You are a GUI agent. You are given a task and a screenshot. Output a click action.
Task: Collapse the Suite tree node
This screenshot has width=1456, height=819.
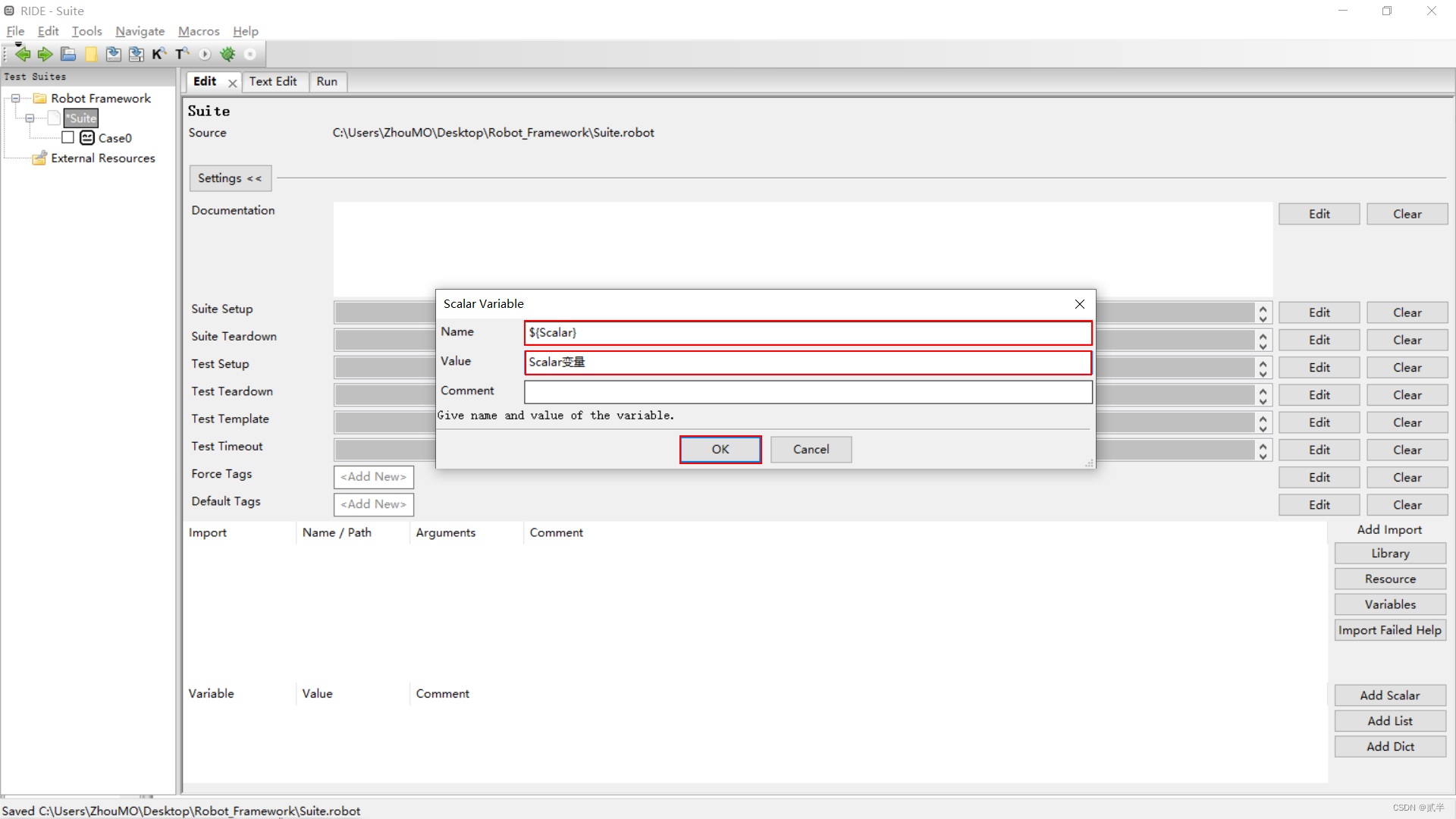pos(30,118)
